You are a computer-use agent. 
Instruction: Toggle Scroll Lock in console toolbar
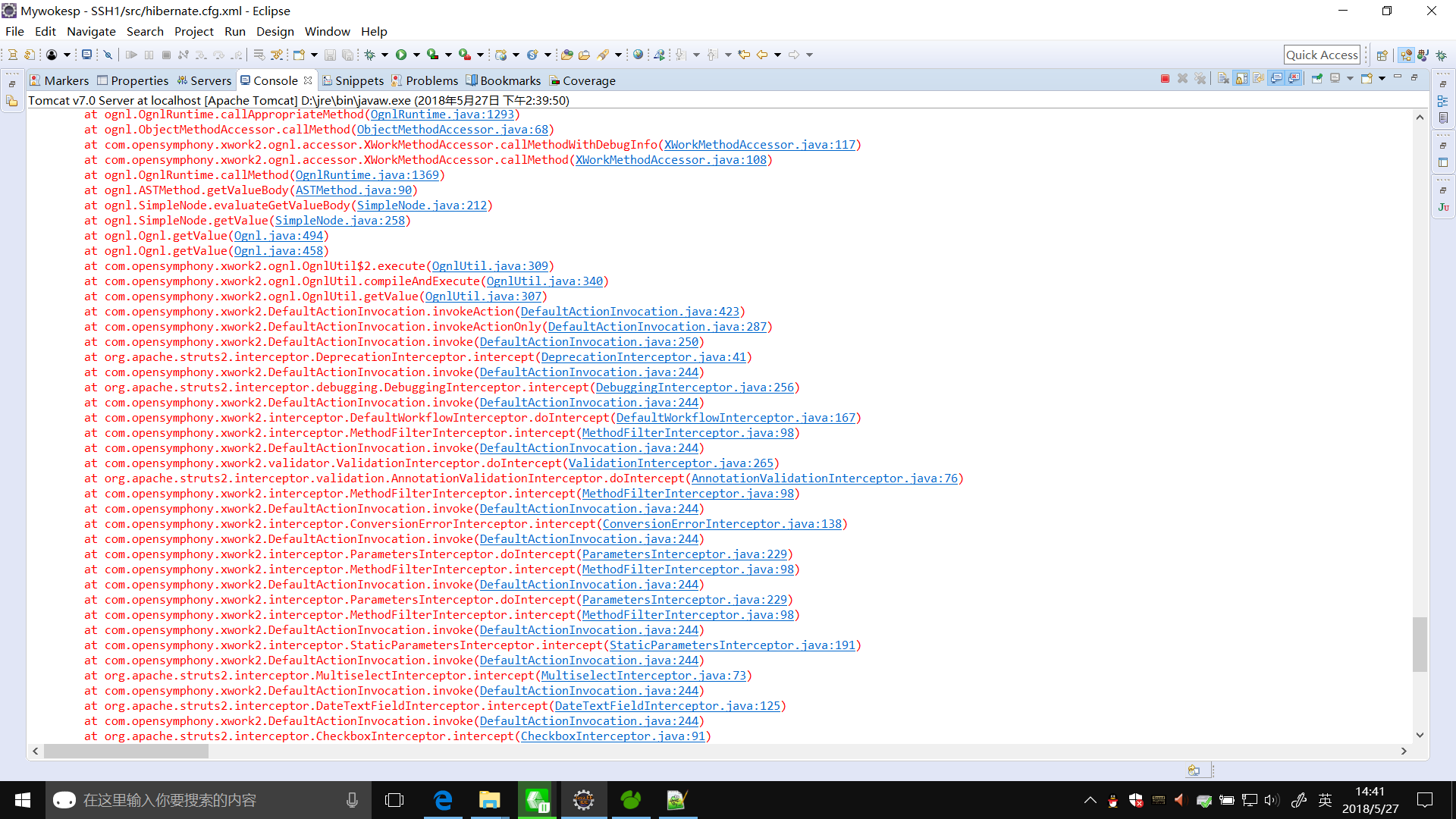[x=1241, y=79]
